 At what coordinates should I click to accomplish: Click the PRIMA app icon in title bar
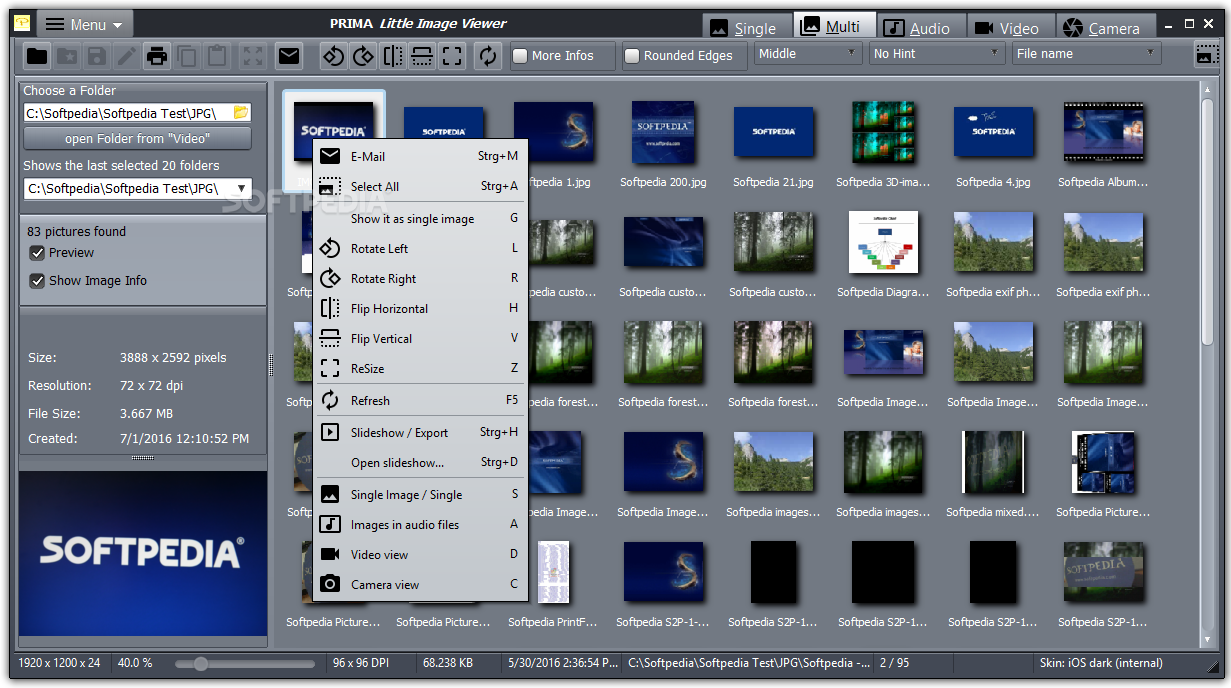[x=21, y=23]
